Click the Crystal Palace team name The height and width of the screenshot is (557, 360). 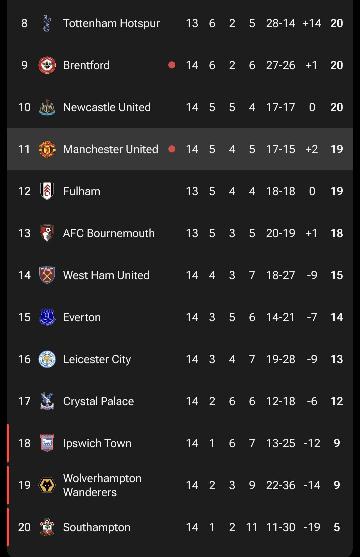[98, 401]
